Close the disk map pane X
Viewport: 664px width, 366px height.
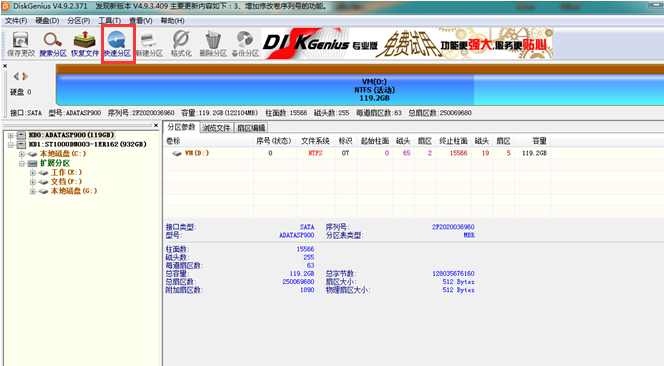click(x=5, y=66)
